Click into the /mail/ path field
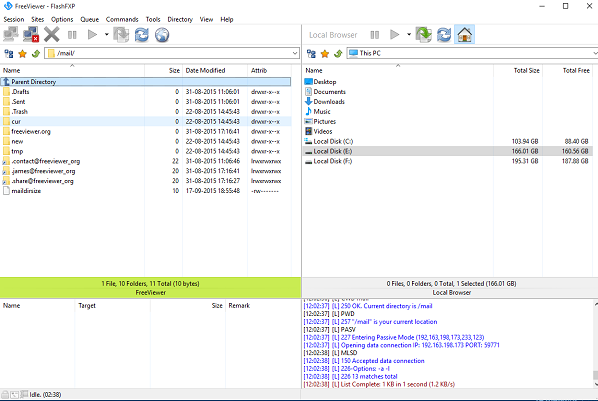This screenshot has height=401, width=598. [172, 53]
